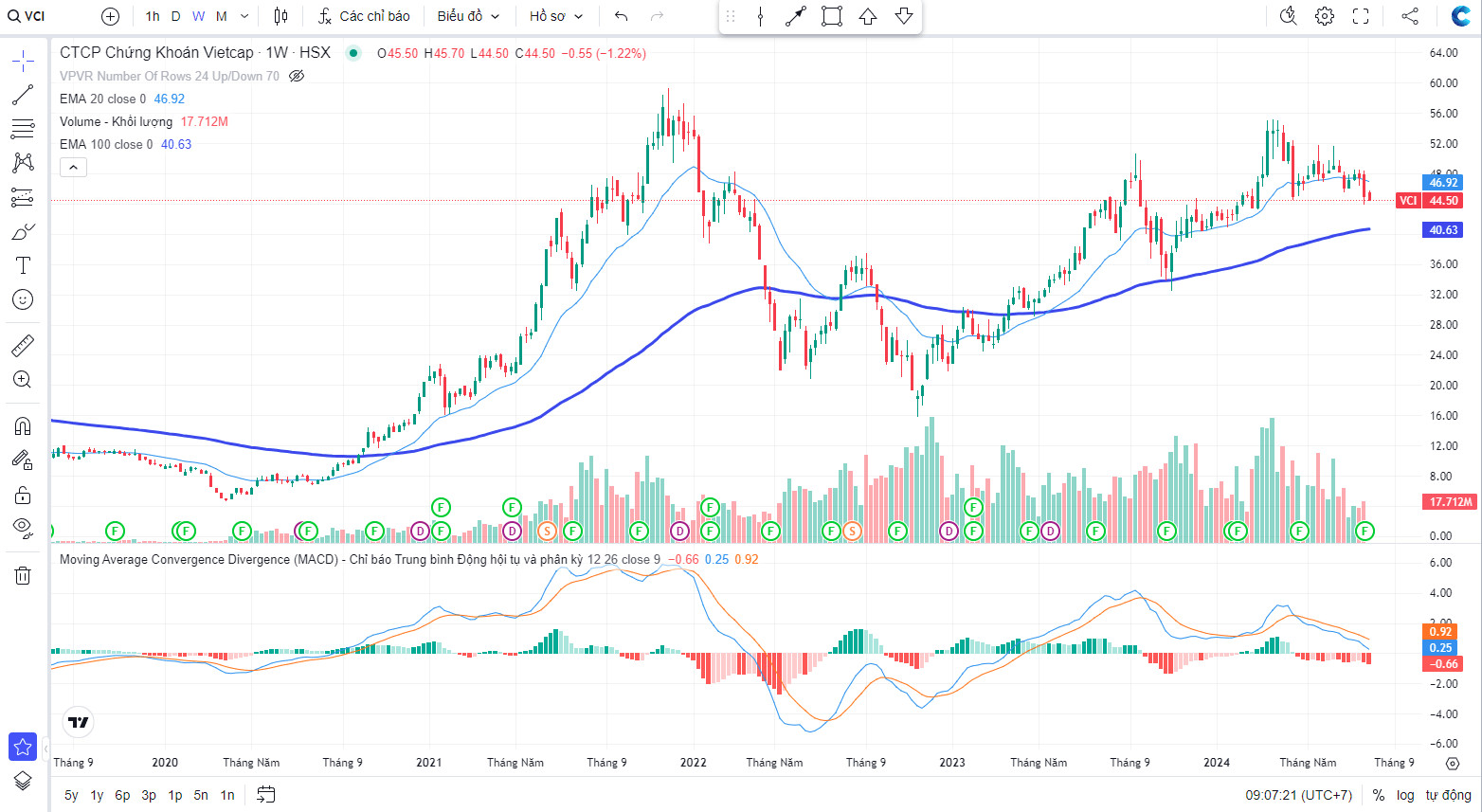
Task: Open the emoji icons tool
Action: 23,299
